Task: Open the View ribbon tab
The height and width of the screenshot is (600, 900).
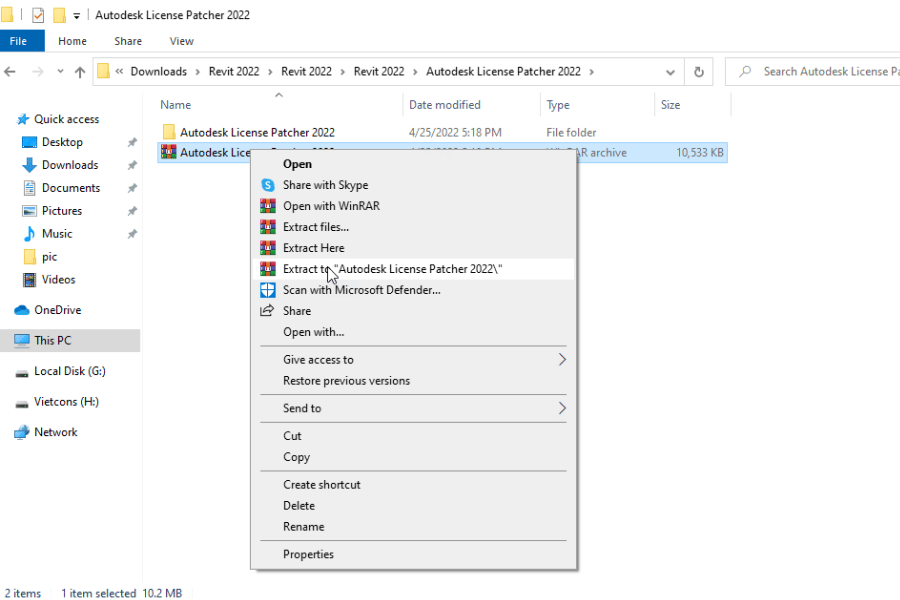Action: pos(181,41)
